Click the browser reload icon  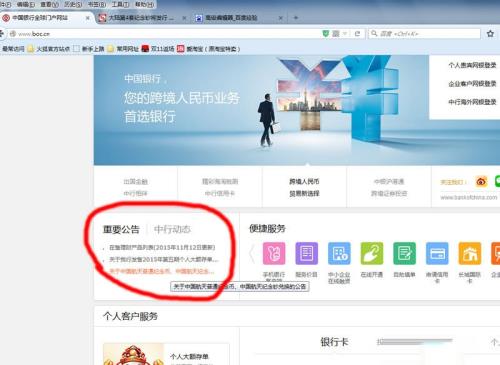tap(357, 34)
